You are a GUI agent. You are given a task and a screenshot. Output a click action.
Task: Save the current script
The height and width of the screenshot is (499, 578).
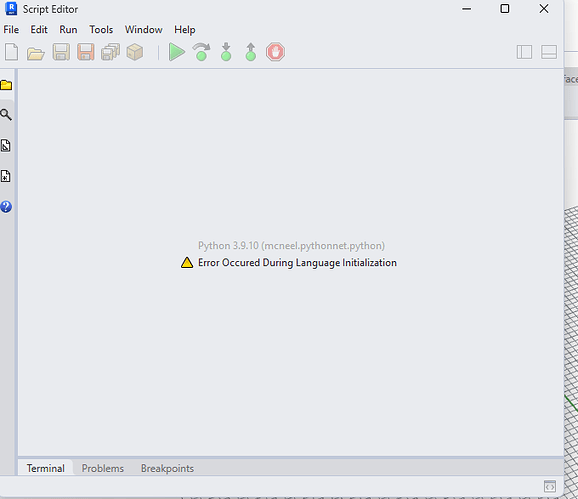(61, 52)
